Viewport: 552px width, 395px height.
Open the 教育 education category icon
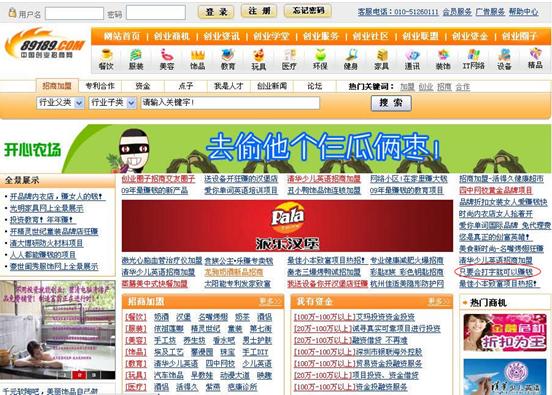click(228, 59)
